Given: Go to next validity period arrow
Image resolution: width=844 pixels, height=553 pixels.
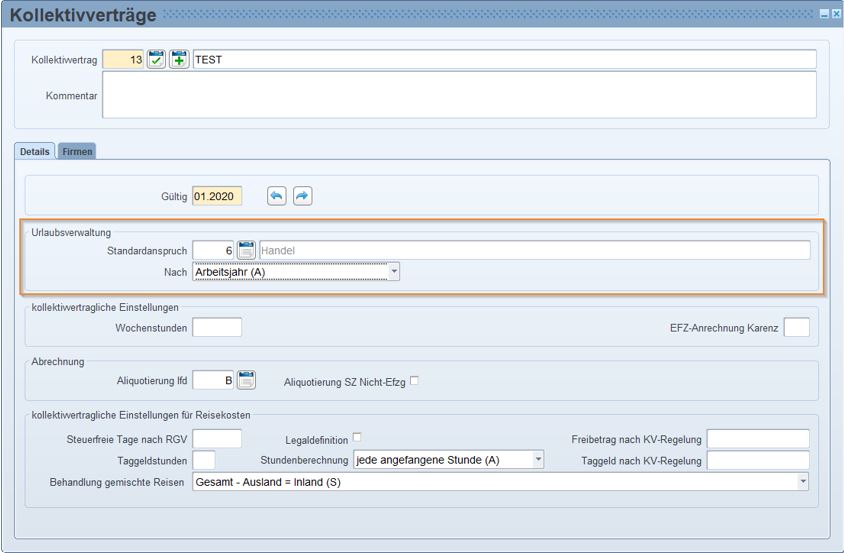Looking at the screenshot, I should pyautogui.click(x=302, y=196).
